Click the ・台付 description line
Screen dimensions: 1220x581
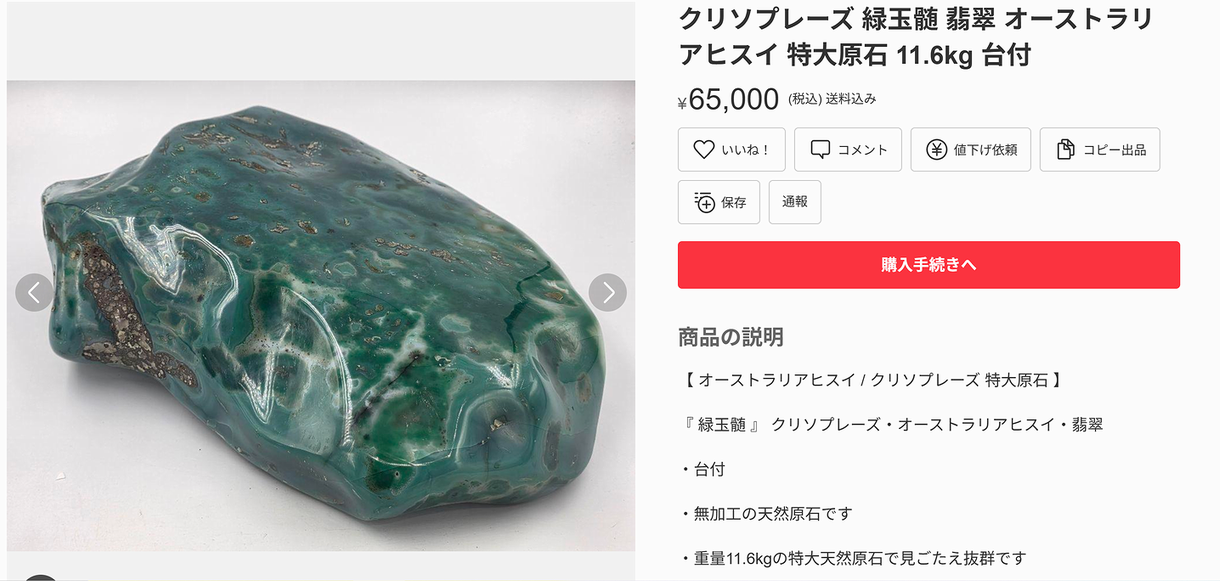(x=703, y=469)
